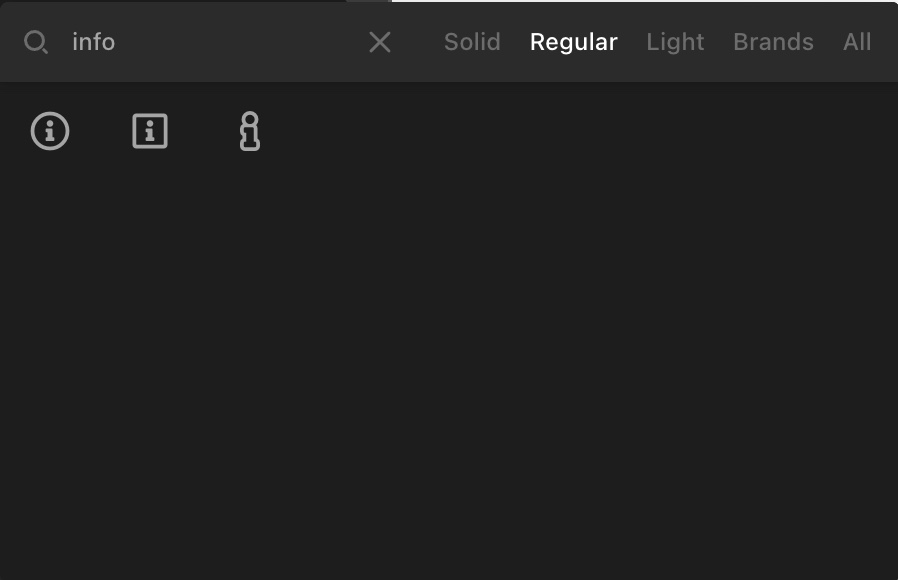Viewport: 898px width, 580px height.
Task: Choose the outlined 'i' glyph result
Action: pyautogui.click(x=250, y=131)
